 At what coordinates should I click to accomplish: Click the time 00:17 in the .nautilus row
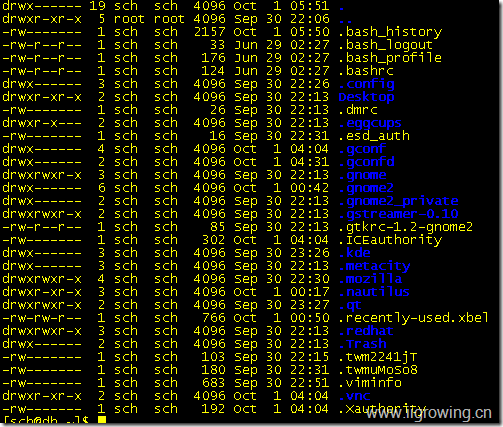(310, 292)
